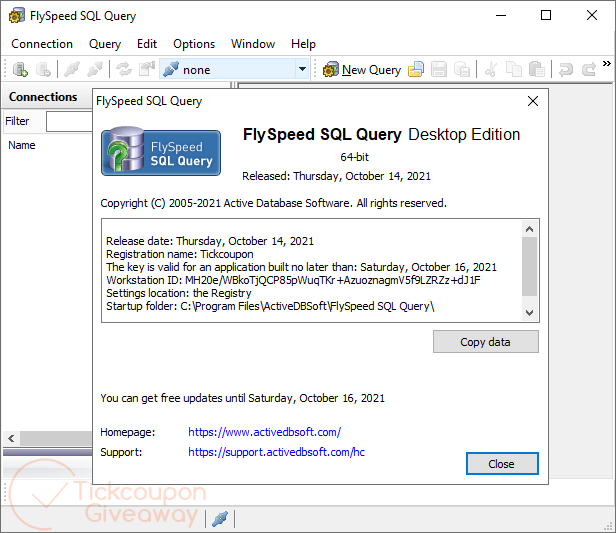
Task: Click the plug icon in status bar
Action: [x=220, y=518]
